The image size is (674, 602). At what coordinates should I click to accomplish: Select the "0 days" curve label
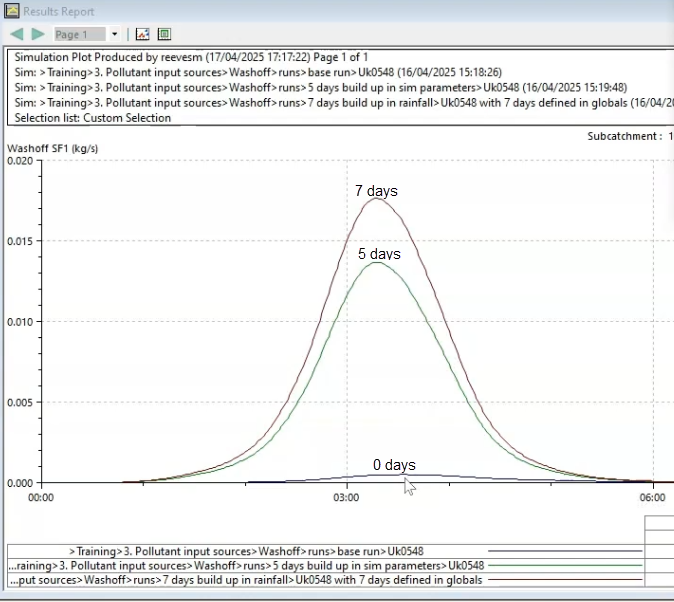click(x=394, y=465)
